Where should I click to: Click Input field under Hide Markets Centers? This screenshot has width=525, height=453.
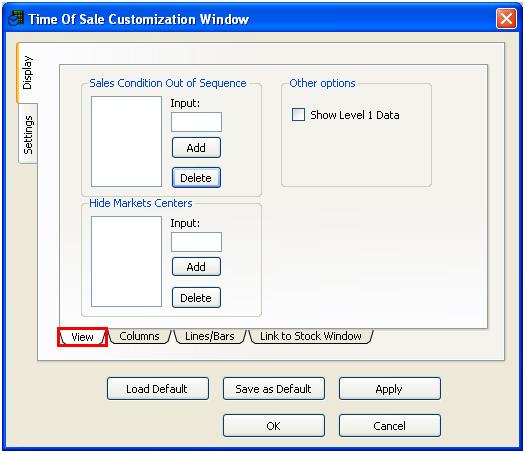(197, 242)
